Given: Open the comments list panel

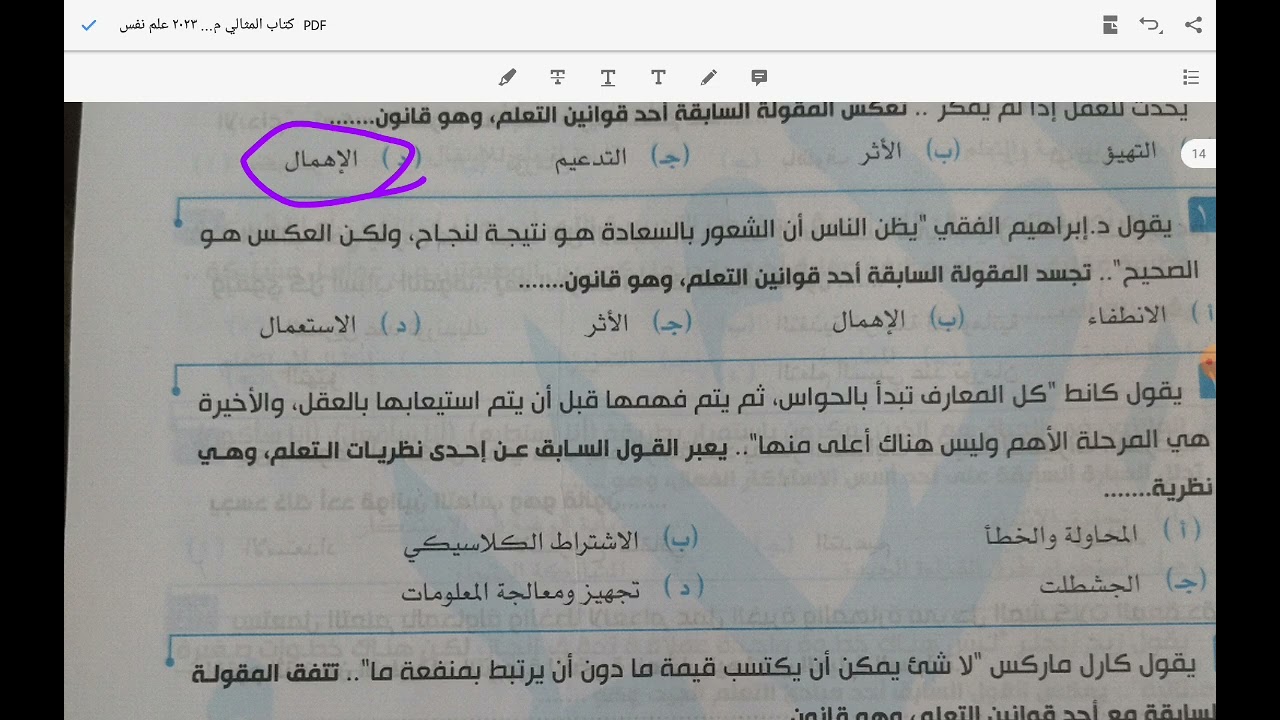Looking at the screenshot, I should (x=1191, y=77).
